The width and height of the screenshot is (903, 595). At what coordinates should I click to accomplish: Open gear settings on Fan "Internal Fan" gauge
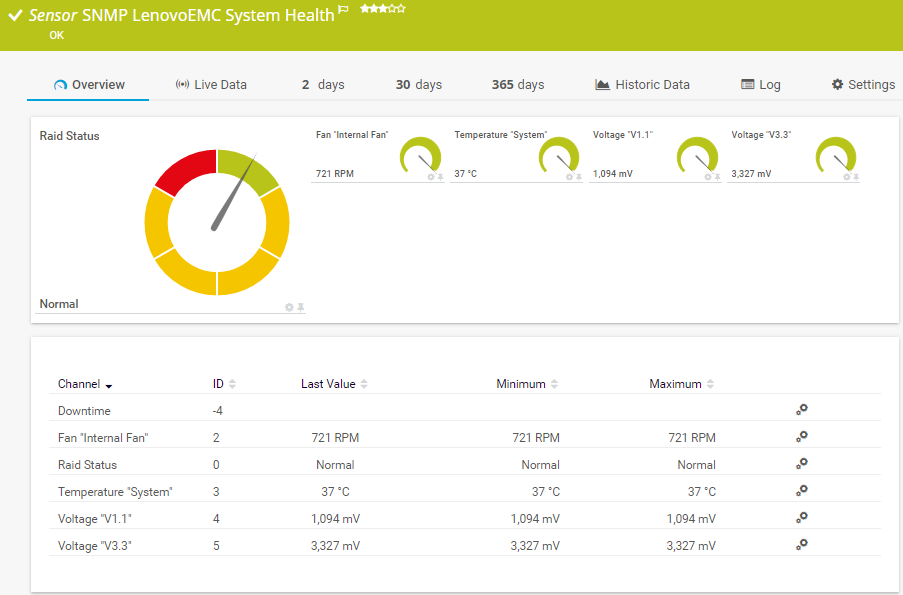[431, 177]
